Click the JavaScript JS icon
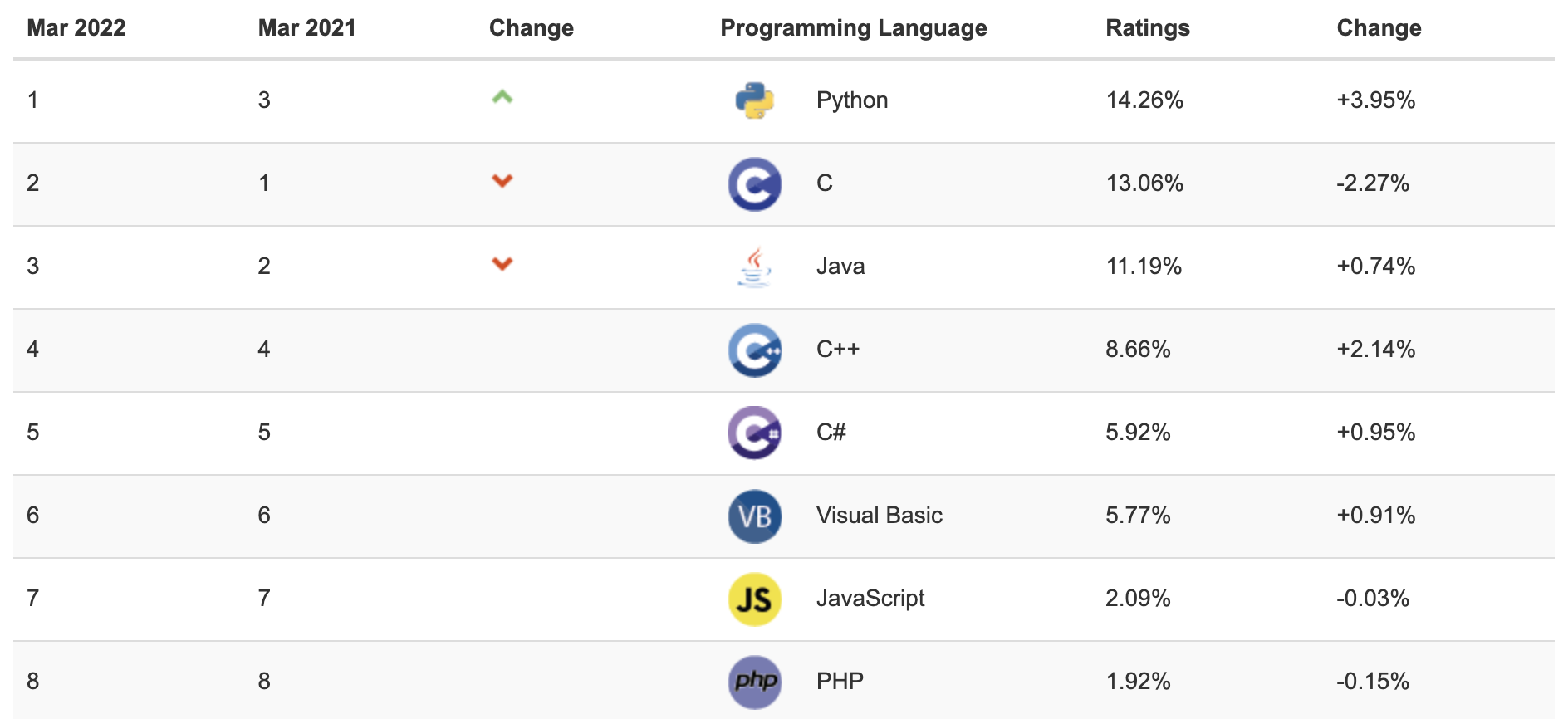1568x719 pixels. pos(754,599)
